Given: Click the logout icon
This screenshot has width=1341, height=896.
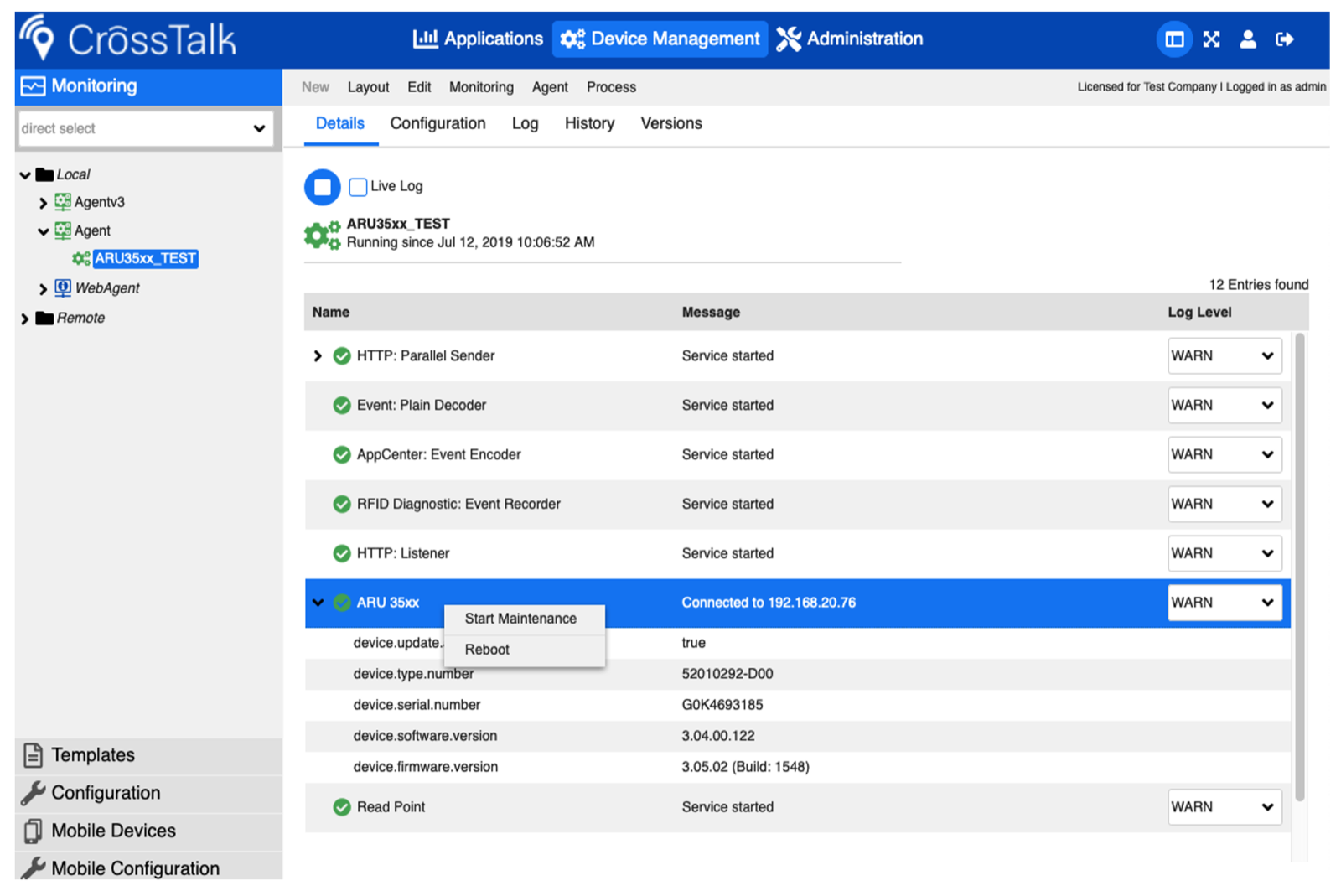Looking at the screenshot, I should [1285, 39].
